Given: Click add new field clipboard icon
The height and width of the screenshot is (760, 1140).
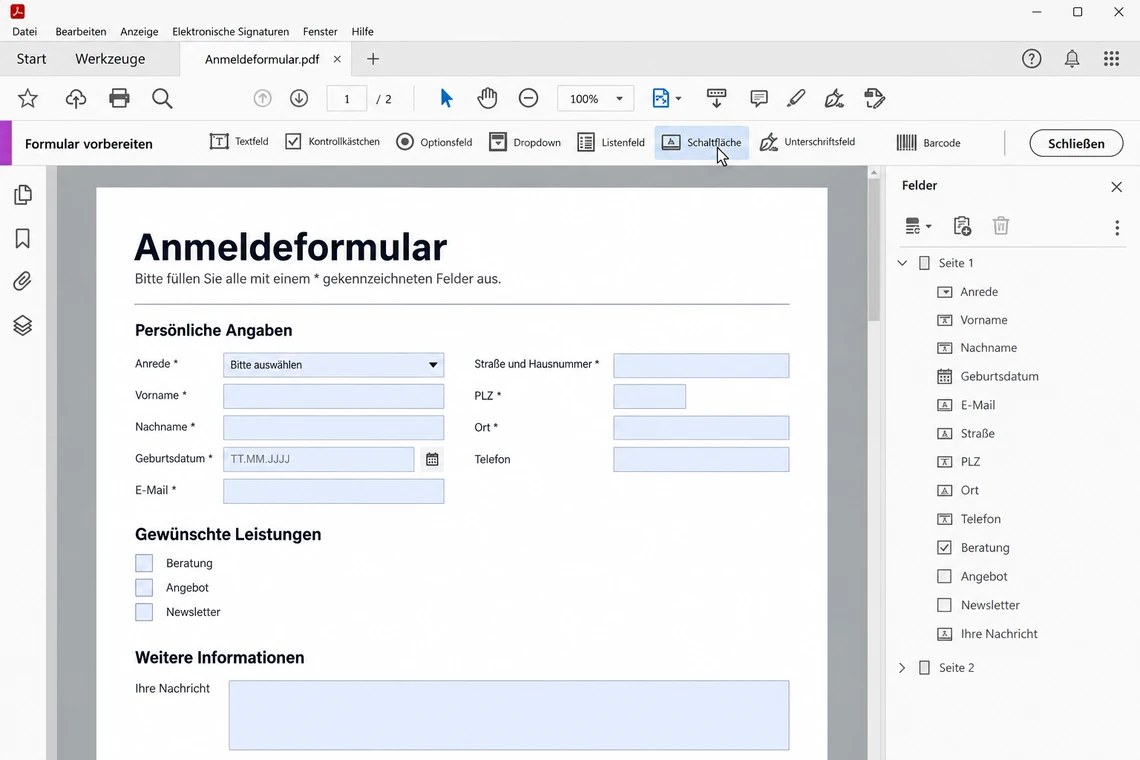Looking at the screenshot, I should tap(962, 226).
